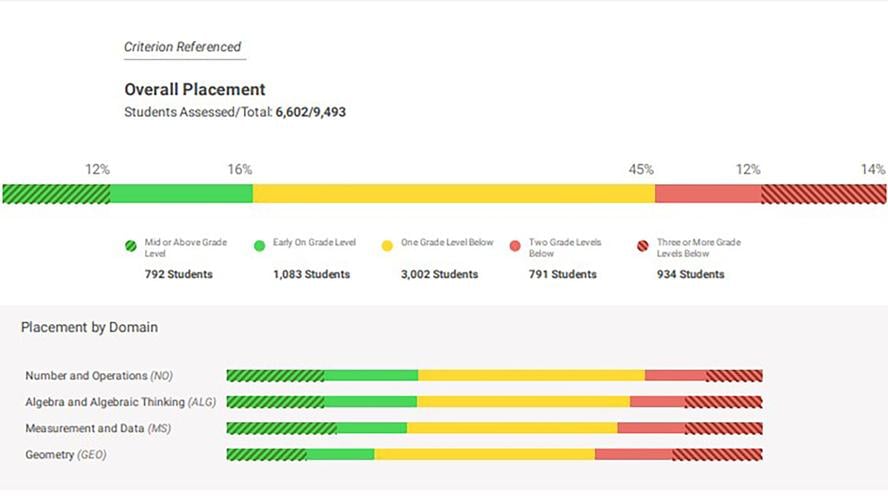
Task: Click the 16% label above the bar
Action: pos(240,169)
